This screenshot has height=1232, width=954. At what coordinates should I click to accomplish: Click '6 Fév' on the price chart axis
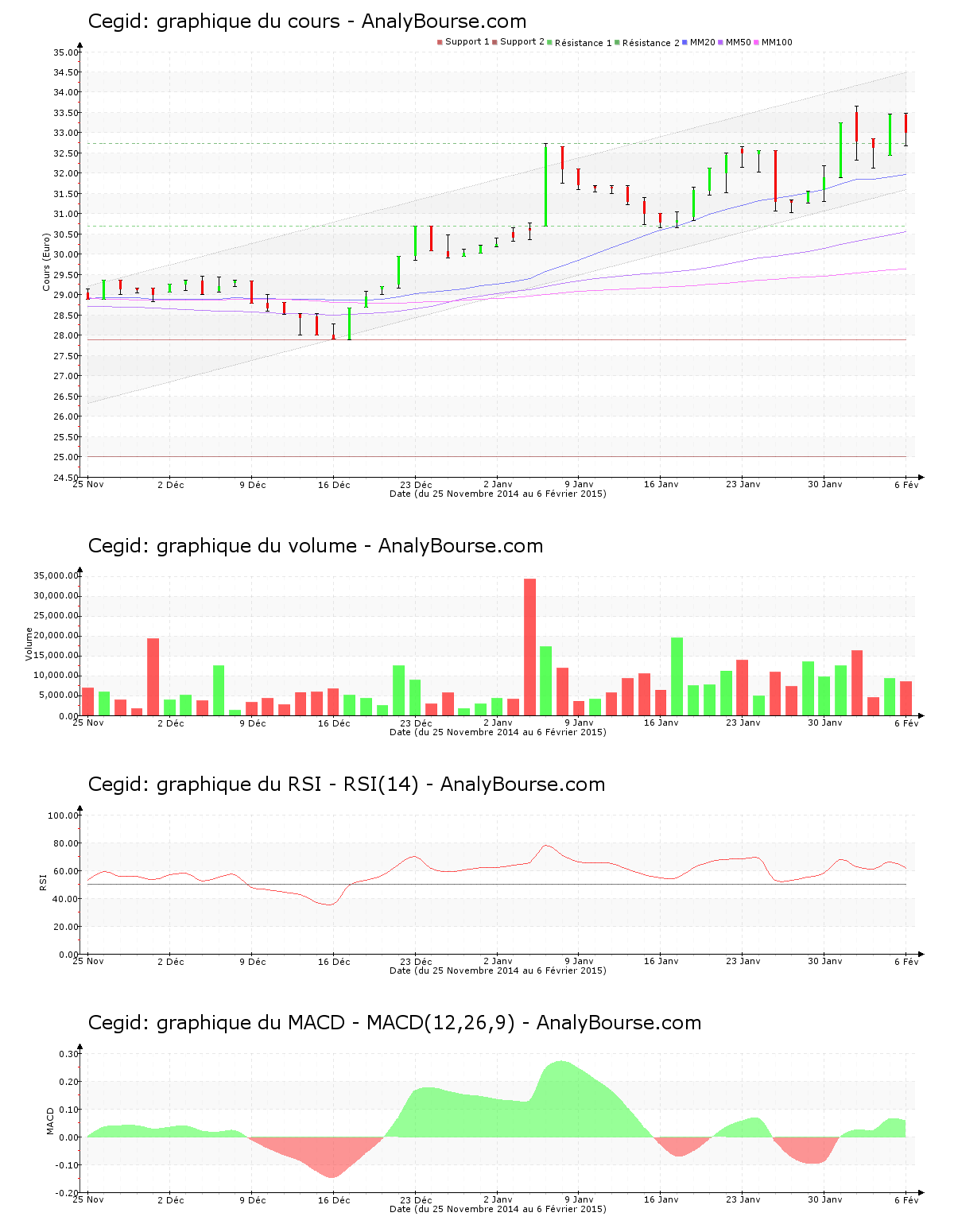coord(906,485)
